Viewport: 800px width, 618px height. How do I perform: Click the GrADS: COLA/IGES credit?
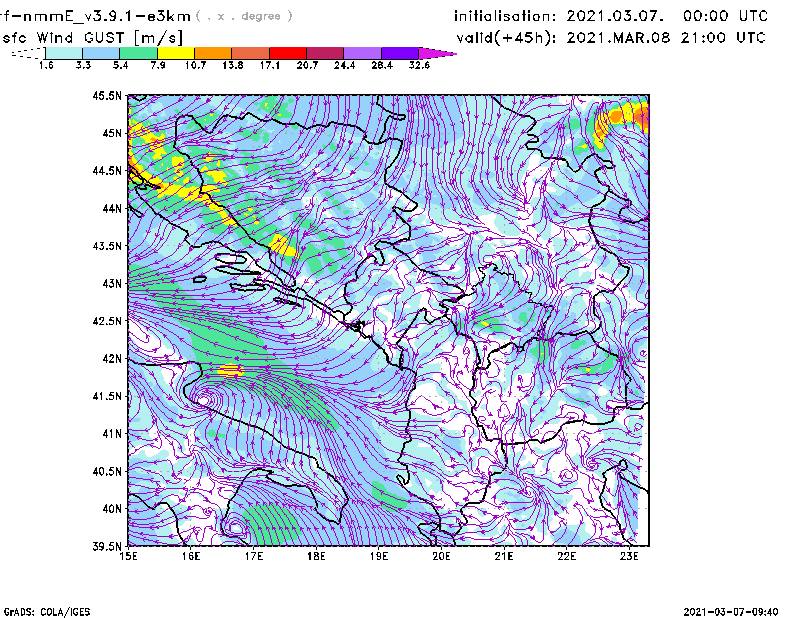(47, 612)
